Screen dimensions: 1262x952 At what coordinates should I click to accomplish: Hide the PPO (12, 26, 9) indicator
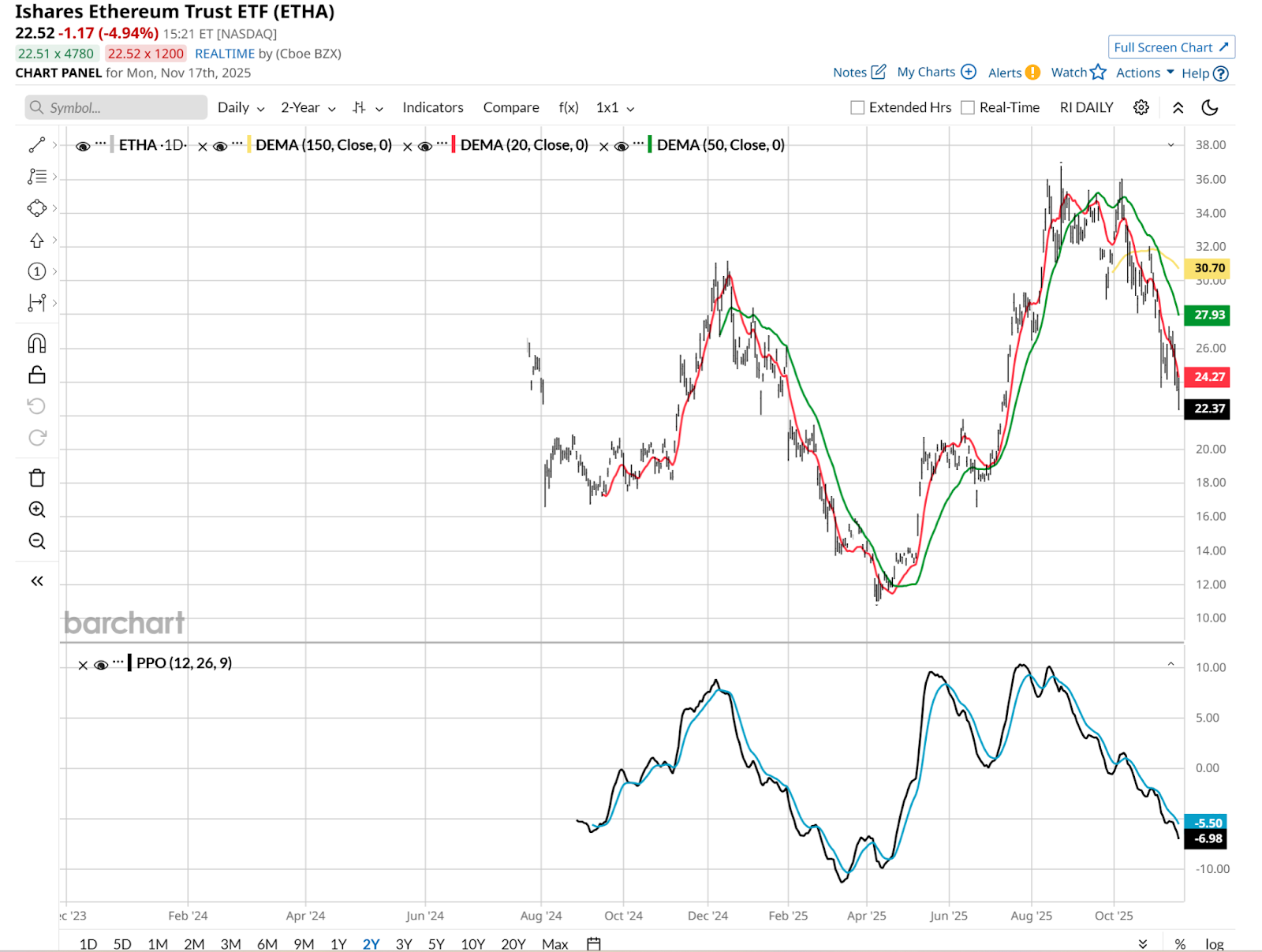(101, 665)
